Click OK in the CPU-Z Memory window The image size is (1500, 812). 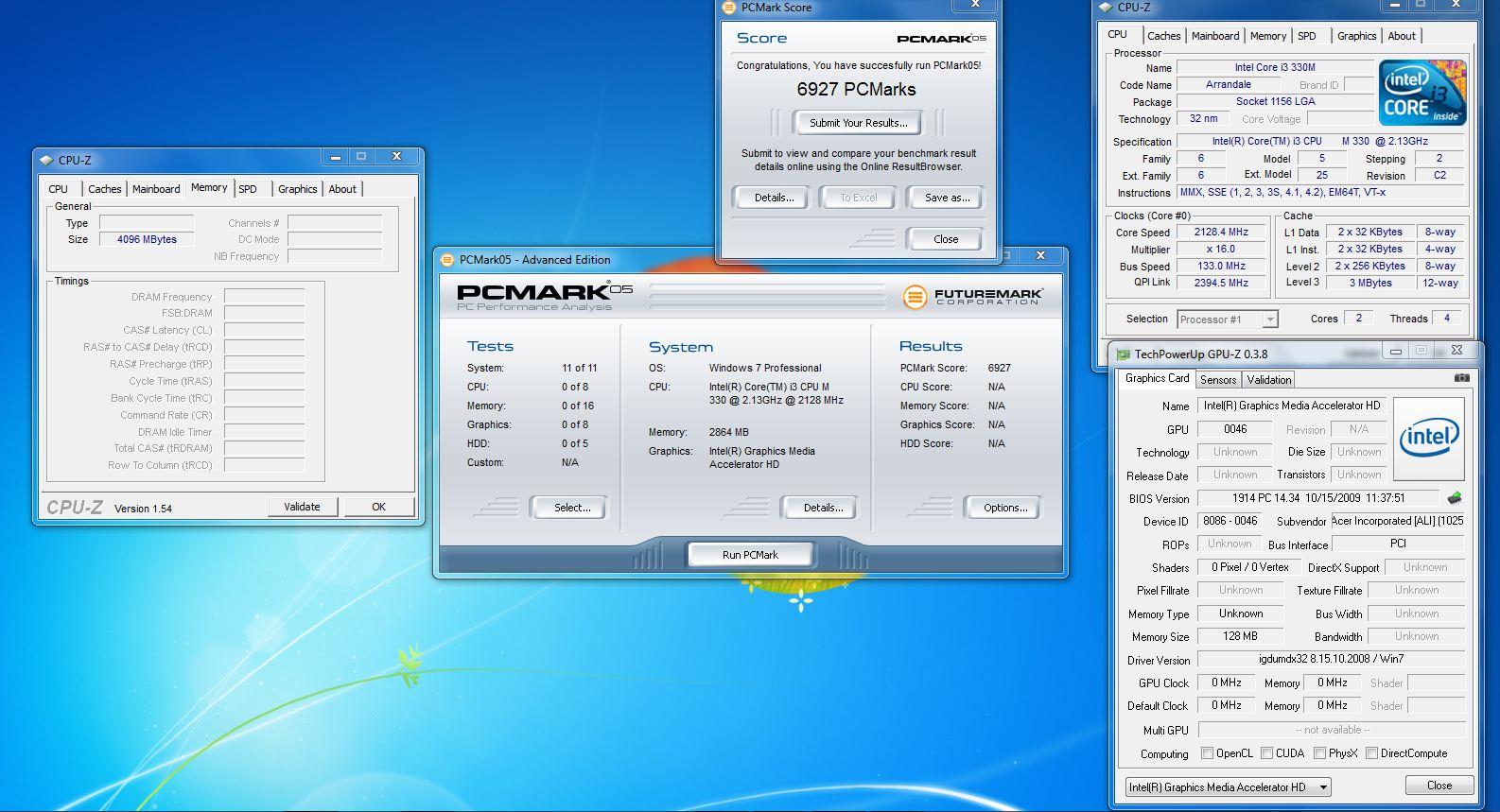[x=378, y=507]
